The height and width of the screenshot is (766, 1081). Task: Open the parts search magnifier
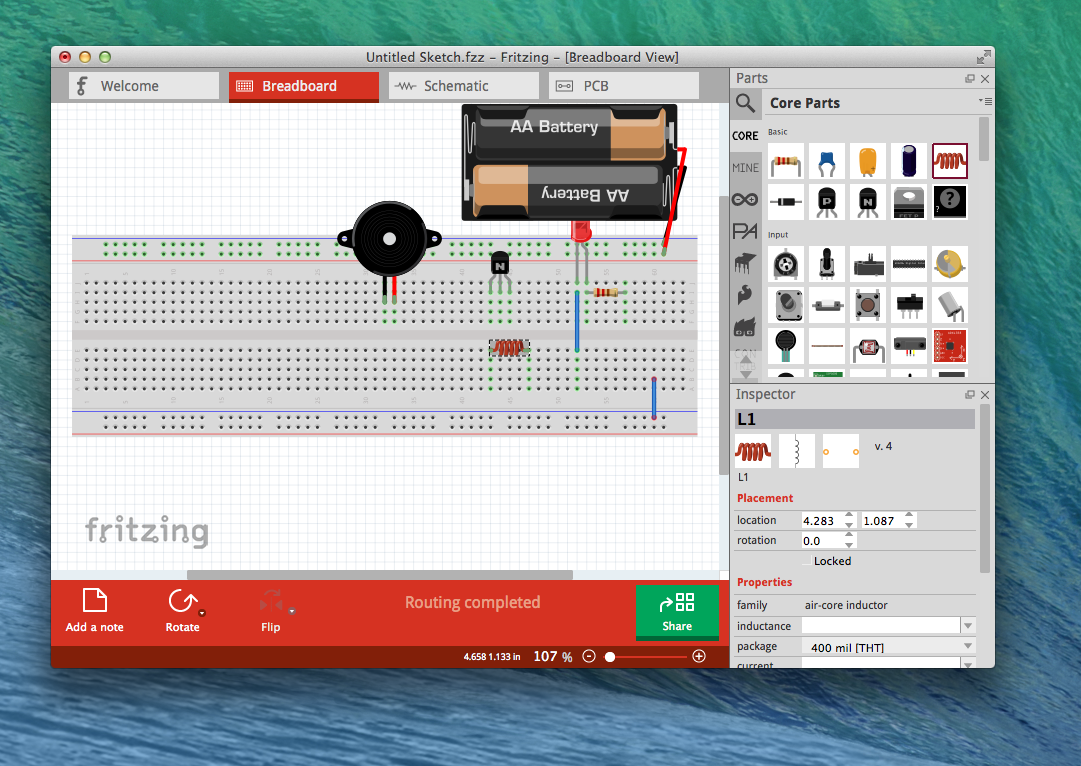coord(746,102)
